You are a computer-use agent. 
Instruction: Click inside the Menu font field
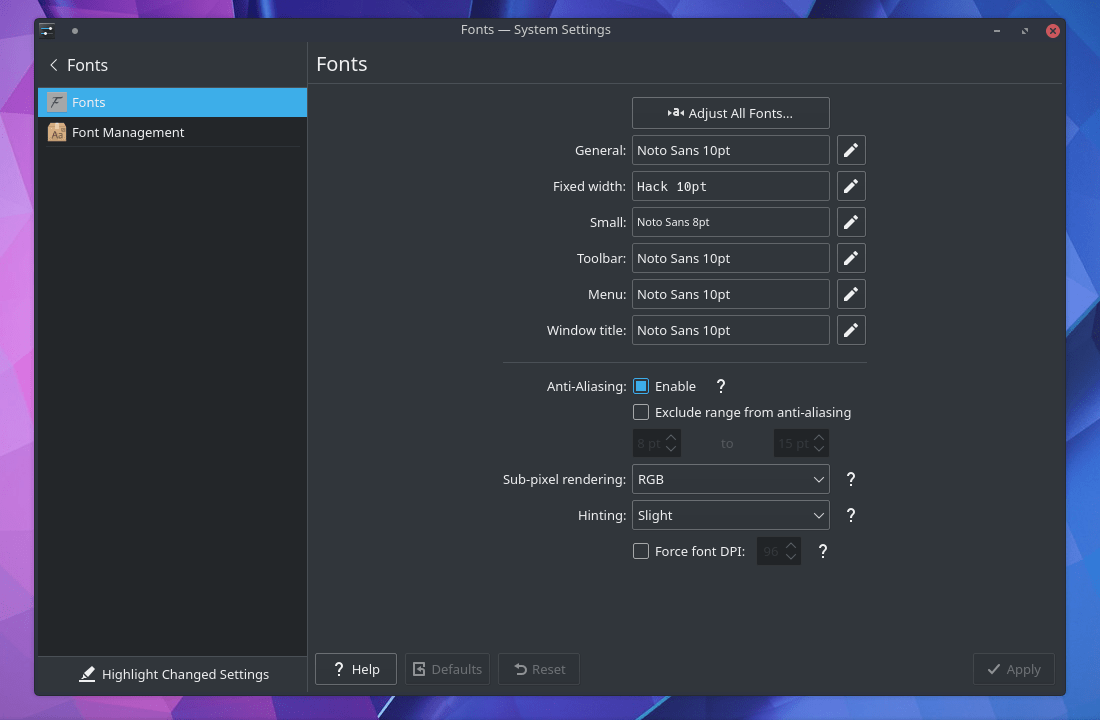[x=730, y=294]
